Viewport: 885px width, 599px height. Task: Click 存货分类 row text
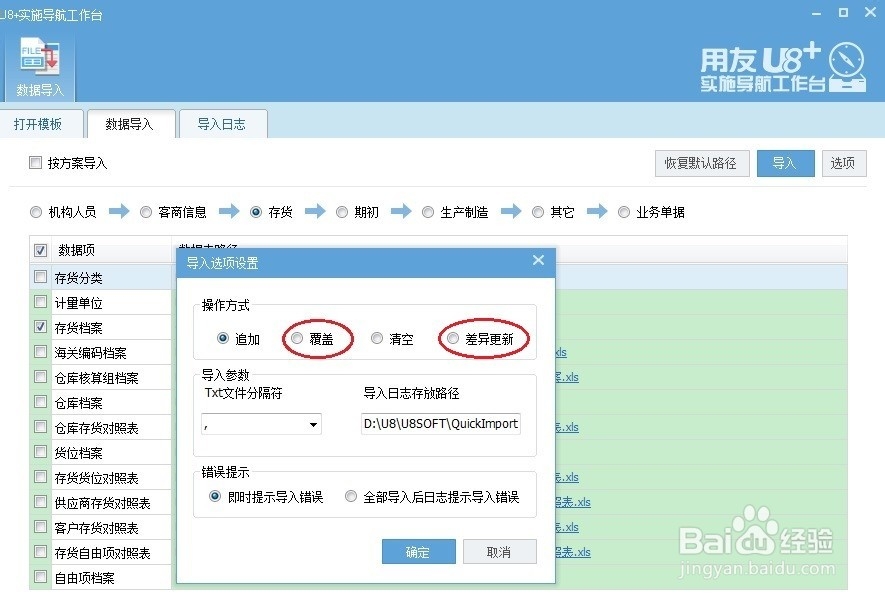tap(78, 278)
